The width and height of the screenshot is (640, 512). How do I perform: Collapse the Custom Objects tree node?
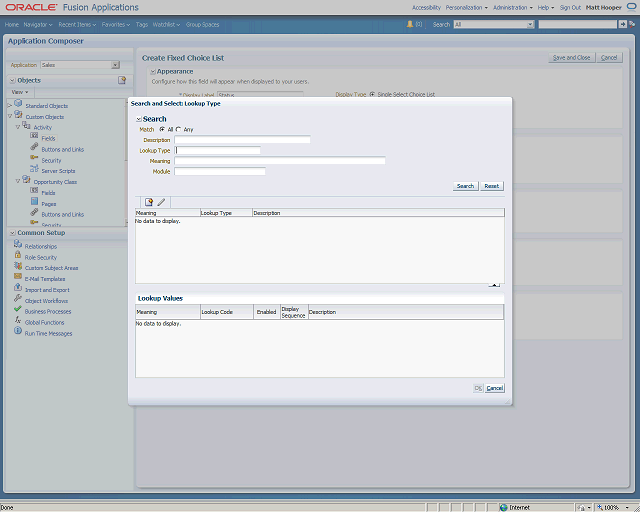pyautogui.click(x=10, y=116)
